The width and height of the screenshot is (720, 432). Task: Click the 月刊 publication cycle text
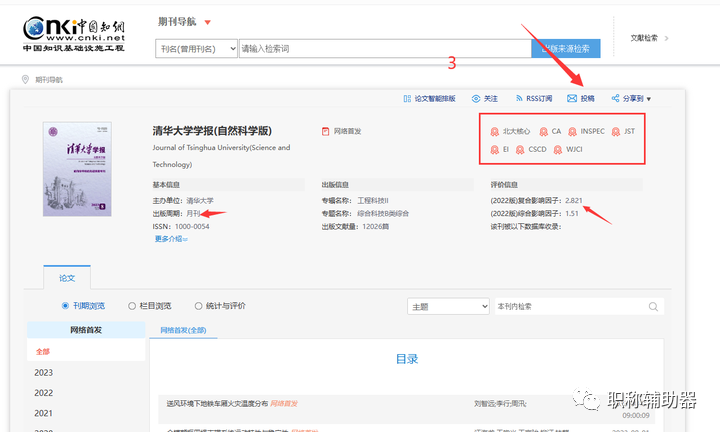193,213
